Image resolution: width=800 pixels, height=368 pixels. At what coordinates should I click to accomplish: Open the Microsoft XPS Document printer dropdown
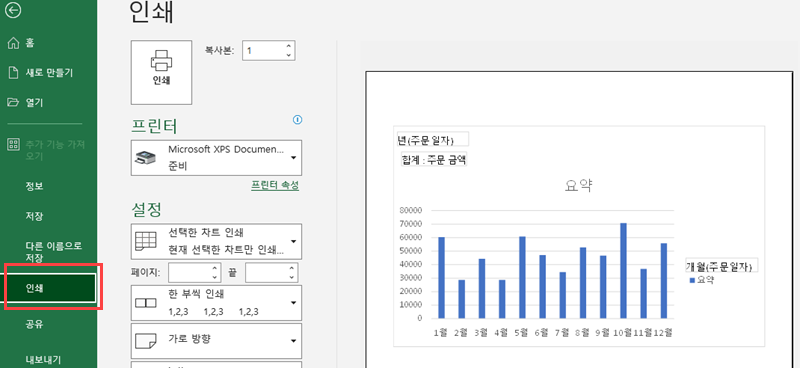click(216, 158)
